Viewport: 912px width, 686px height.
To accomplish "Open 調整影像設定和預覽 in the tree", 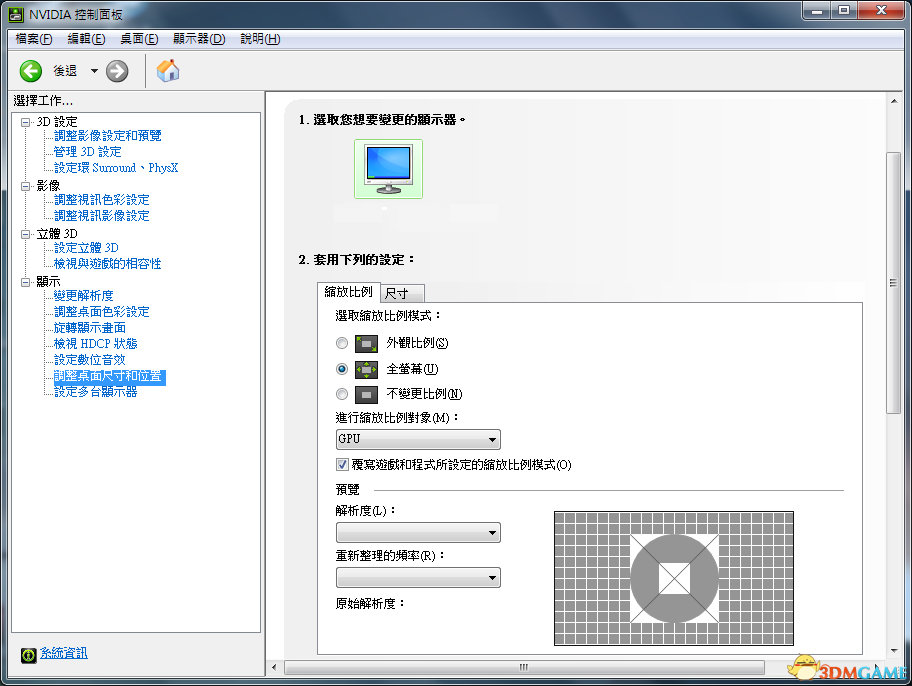I will click(108, 136).
